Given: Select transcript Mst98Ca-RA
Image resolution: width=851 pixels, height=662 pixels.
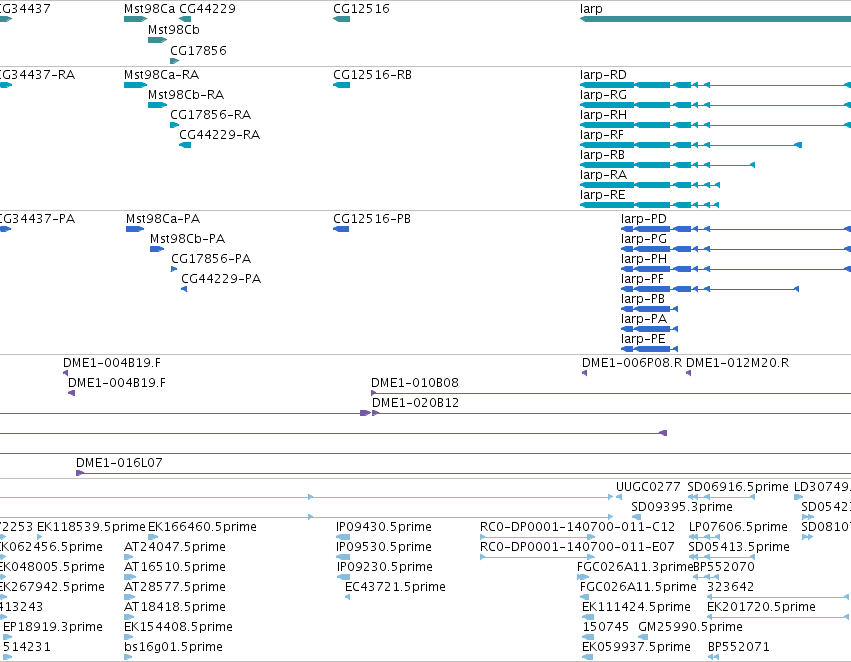Looking at the screenshot, I should point(135,85).
